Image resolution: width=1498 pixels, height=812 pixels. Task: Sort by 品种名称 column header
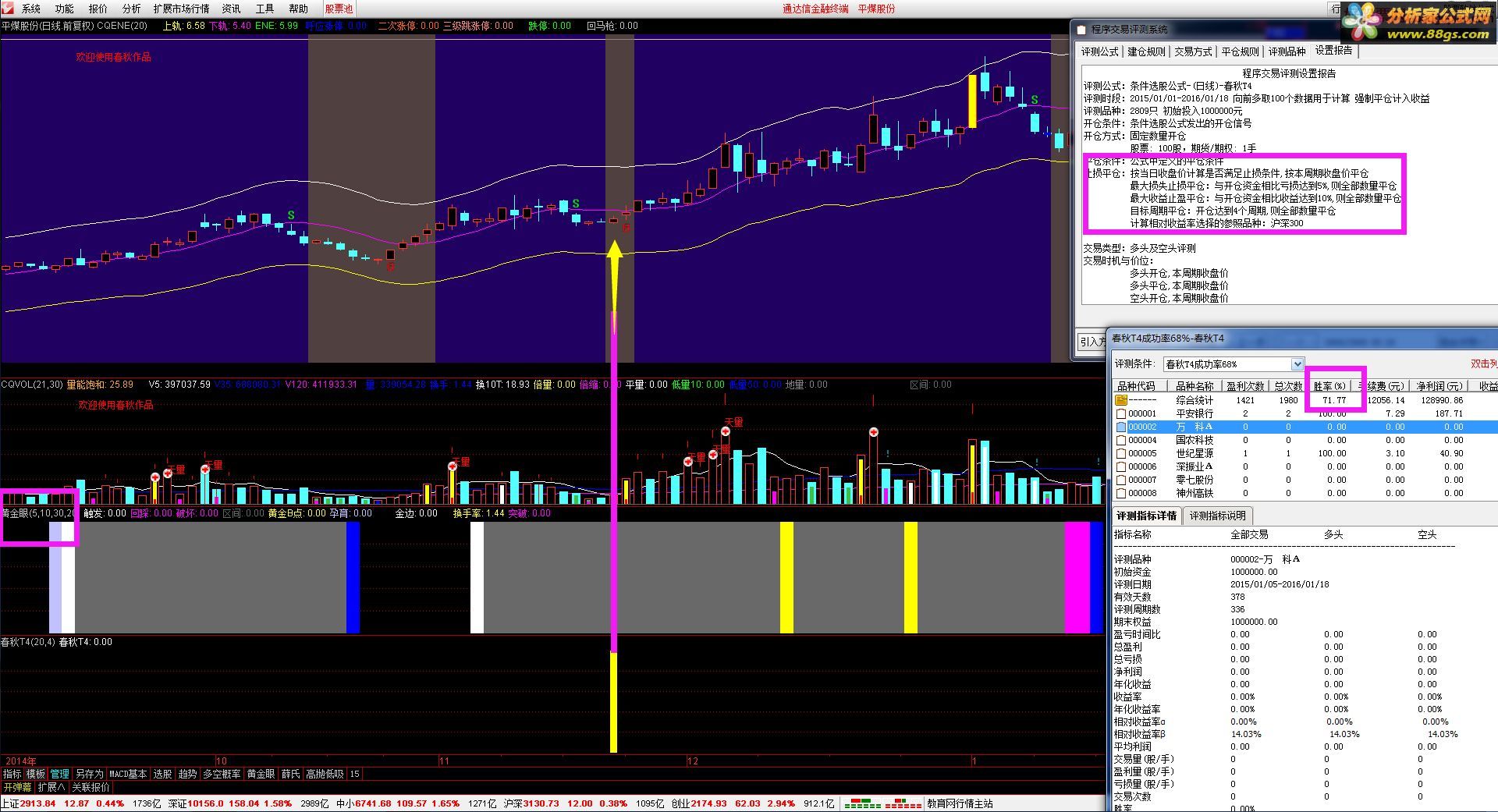pos(1194,386)
